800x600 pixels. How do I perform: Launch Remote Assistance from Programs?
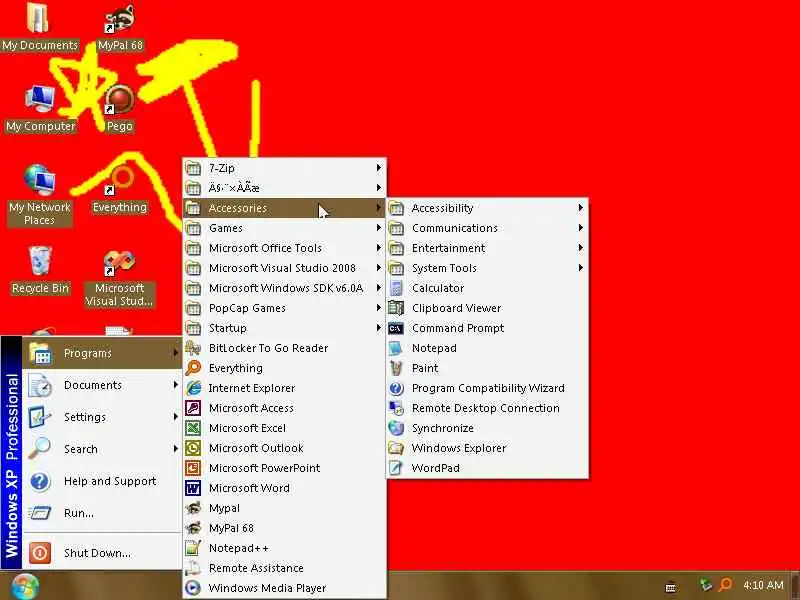[284, 568]
